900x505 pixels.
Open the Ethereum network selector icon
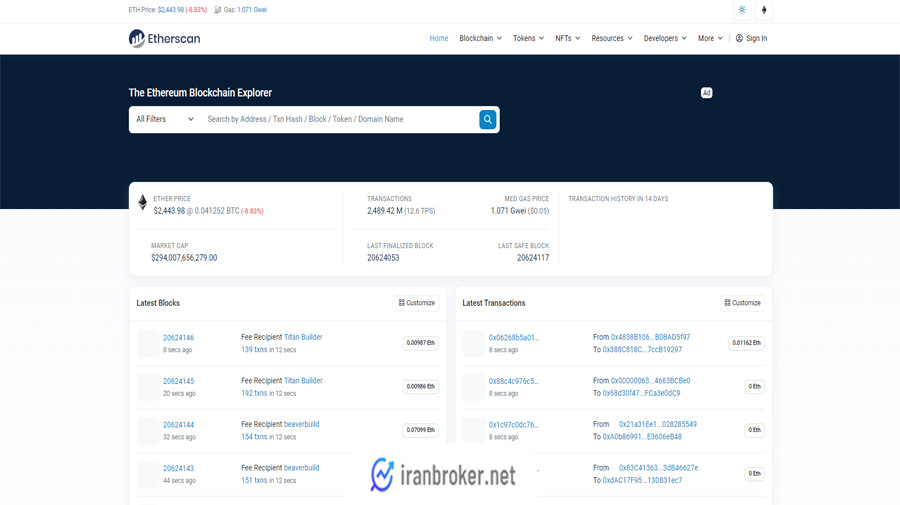pos(764,10)
